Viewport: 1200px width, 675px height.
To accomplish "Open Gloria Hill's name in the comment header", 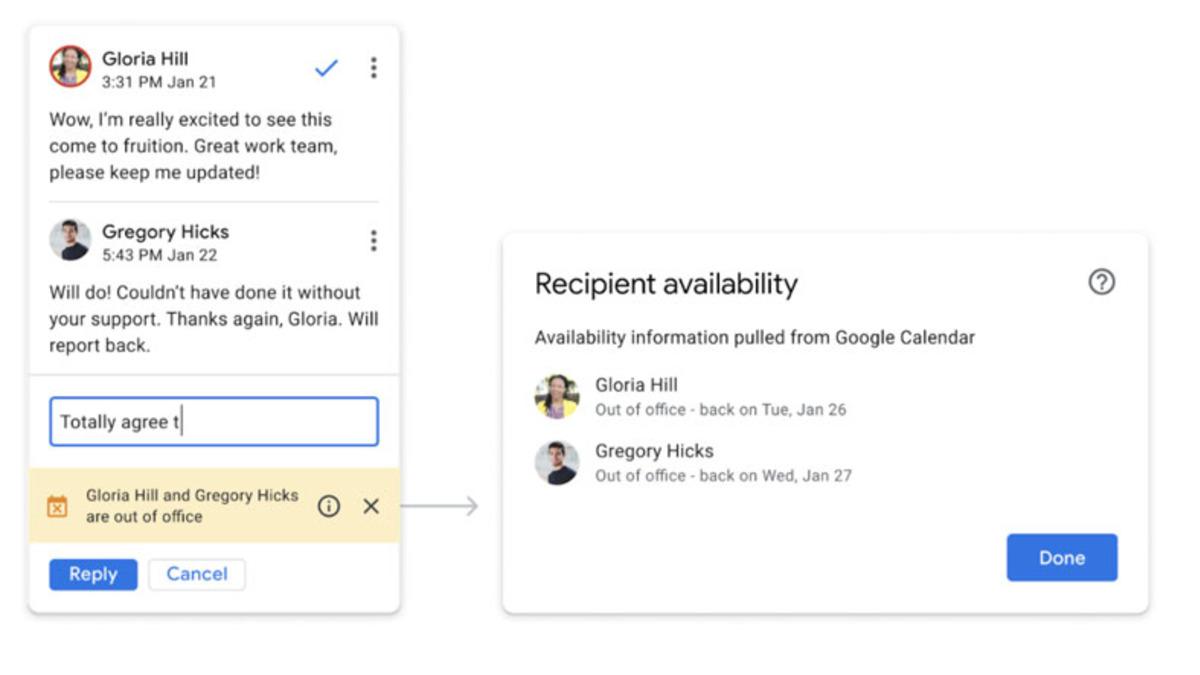I will point(147,60).
